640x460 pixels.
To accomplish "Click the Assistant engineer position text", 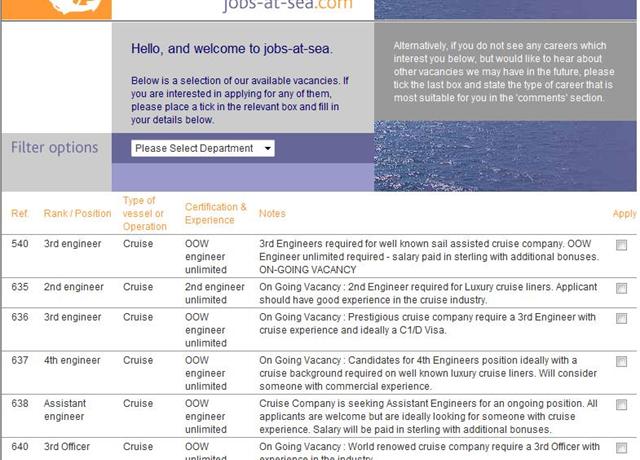I will coord(65,410).
